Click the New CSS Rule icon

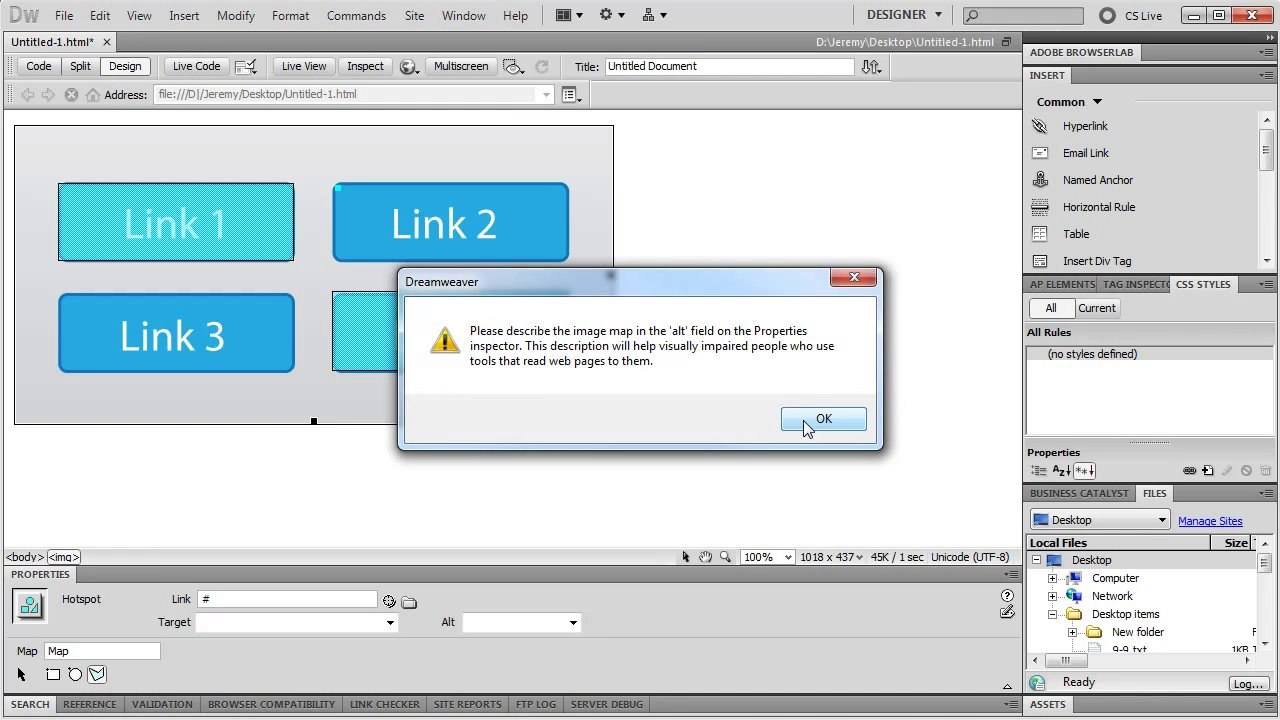point(1208,471)
